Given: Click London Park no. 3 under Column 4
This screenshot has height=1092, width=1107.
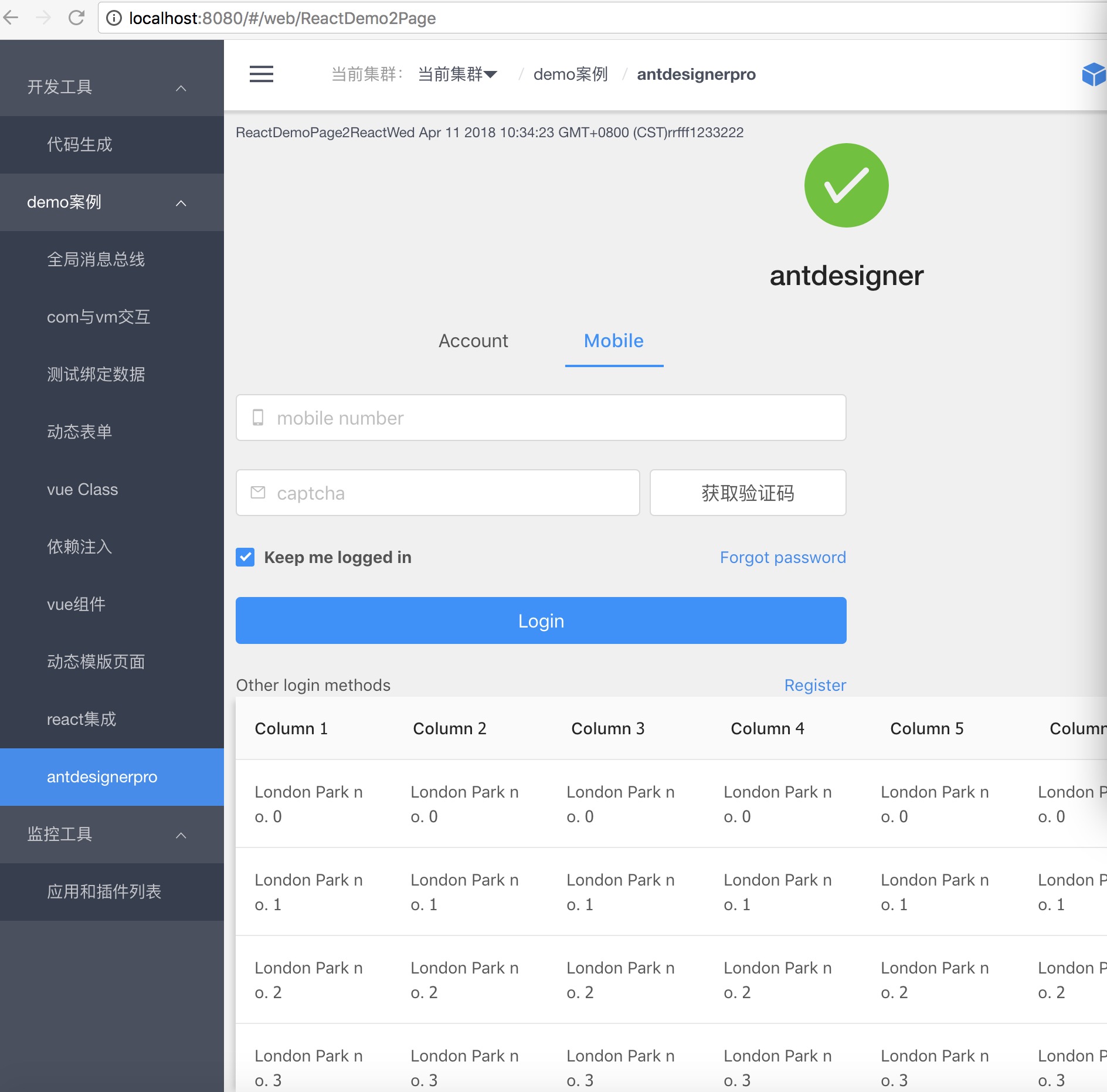Looking at the screenshot, I should coord(777,1068).
